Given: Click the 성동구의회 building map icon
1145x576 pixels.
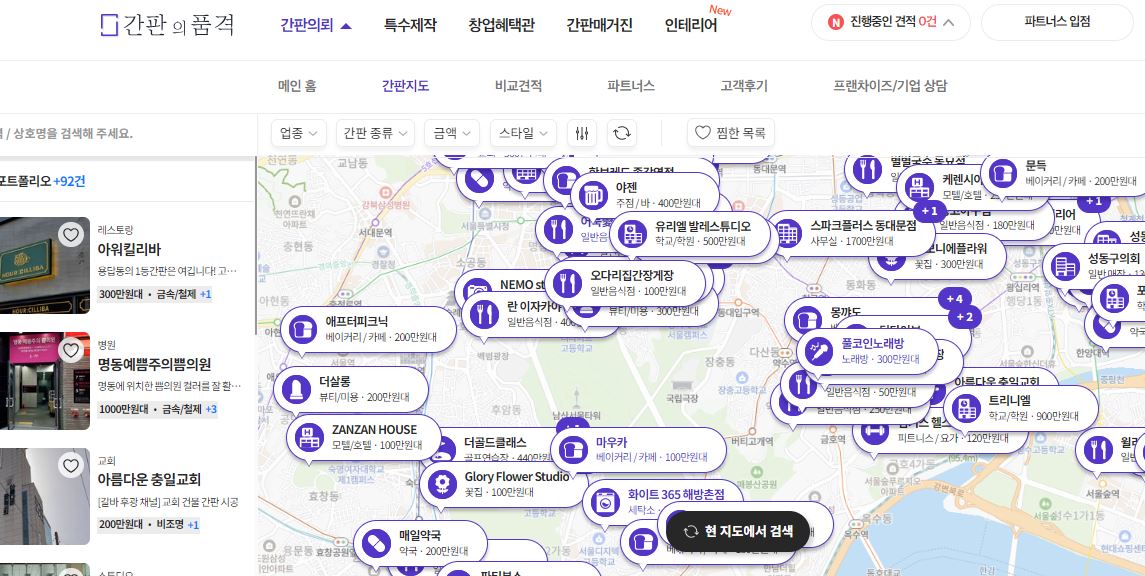Looking at the screenshot, I should click(x=1063, y=266).
